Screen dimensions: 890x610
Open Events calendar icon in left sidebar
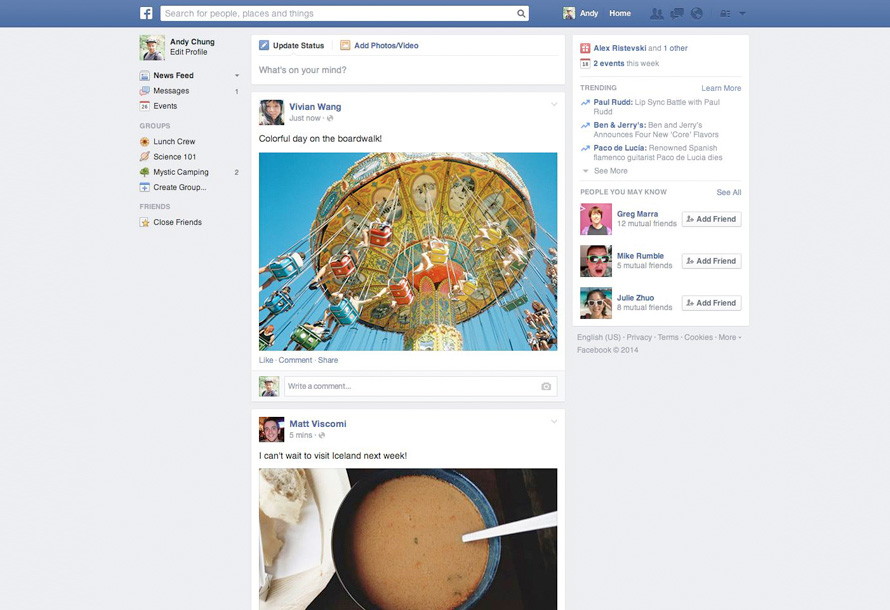click(x=145, y=106)
